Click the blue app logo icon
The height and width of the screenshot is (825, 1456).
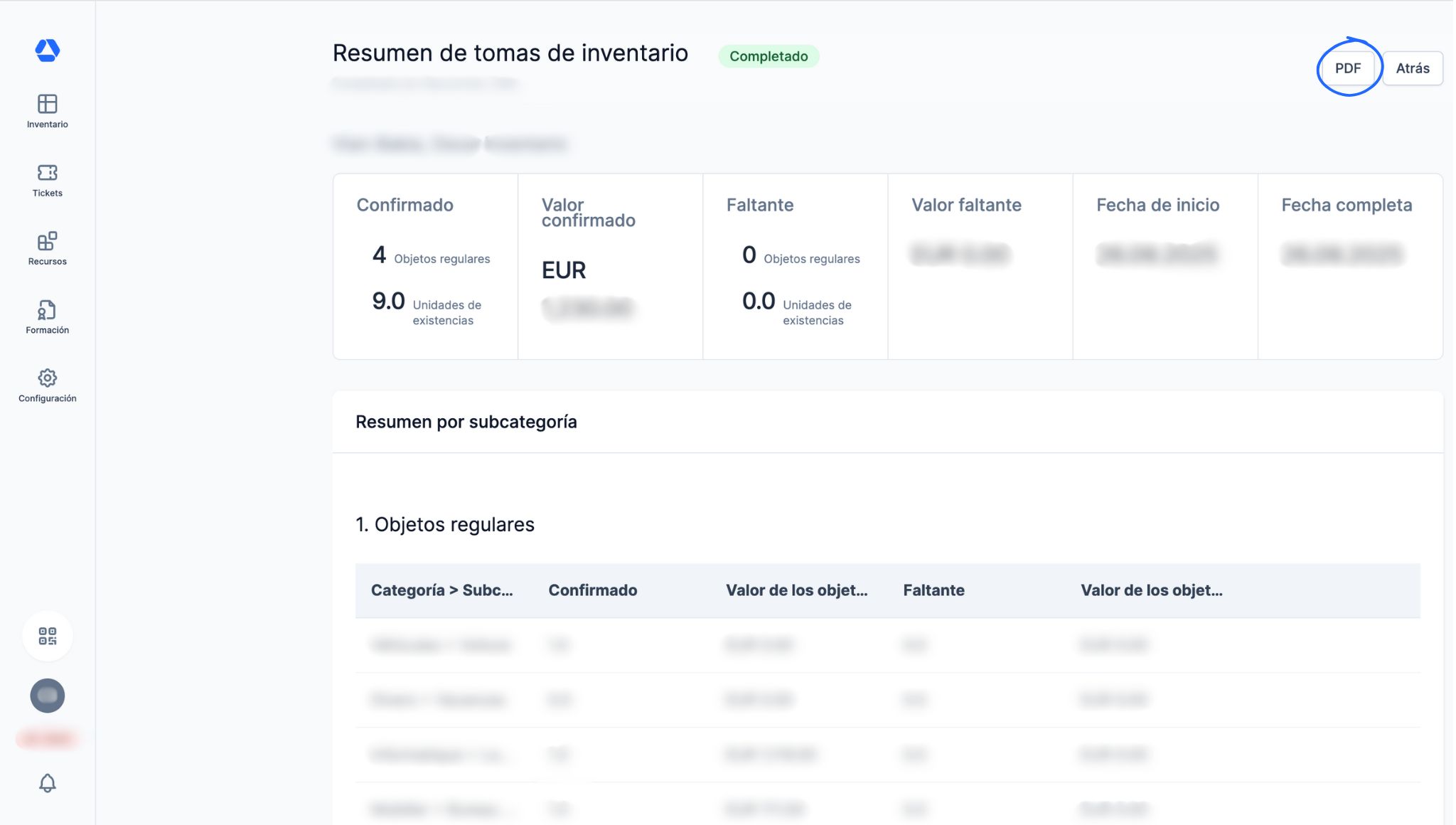click(47, 50)
